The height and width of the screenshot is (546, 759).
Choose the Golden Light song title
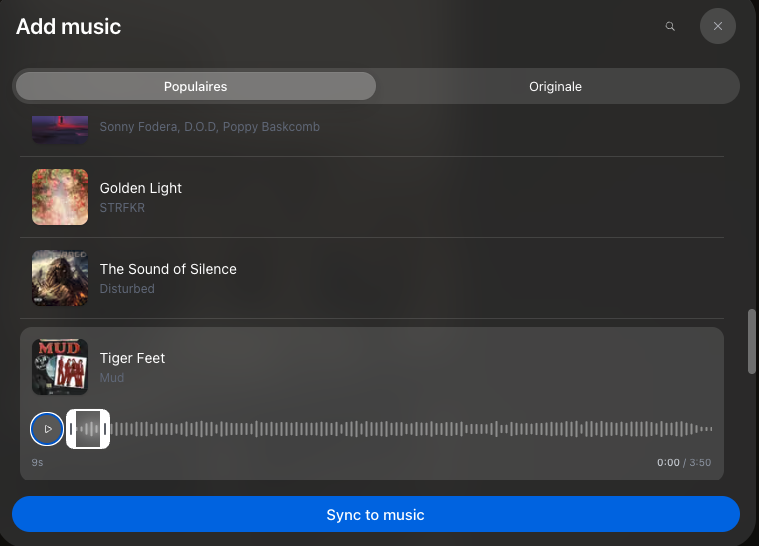140,188
